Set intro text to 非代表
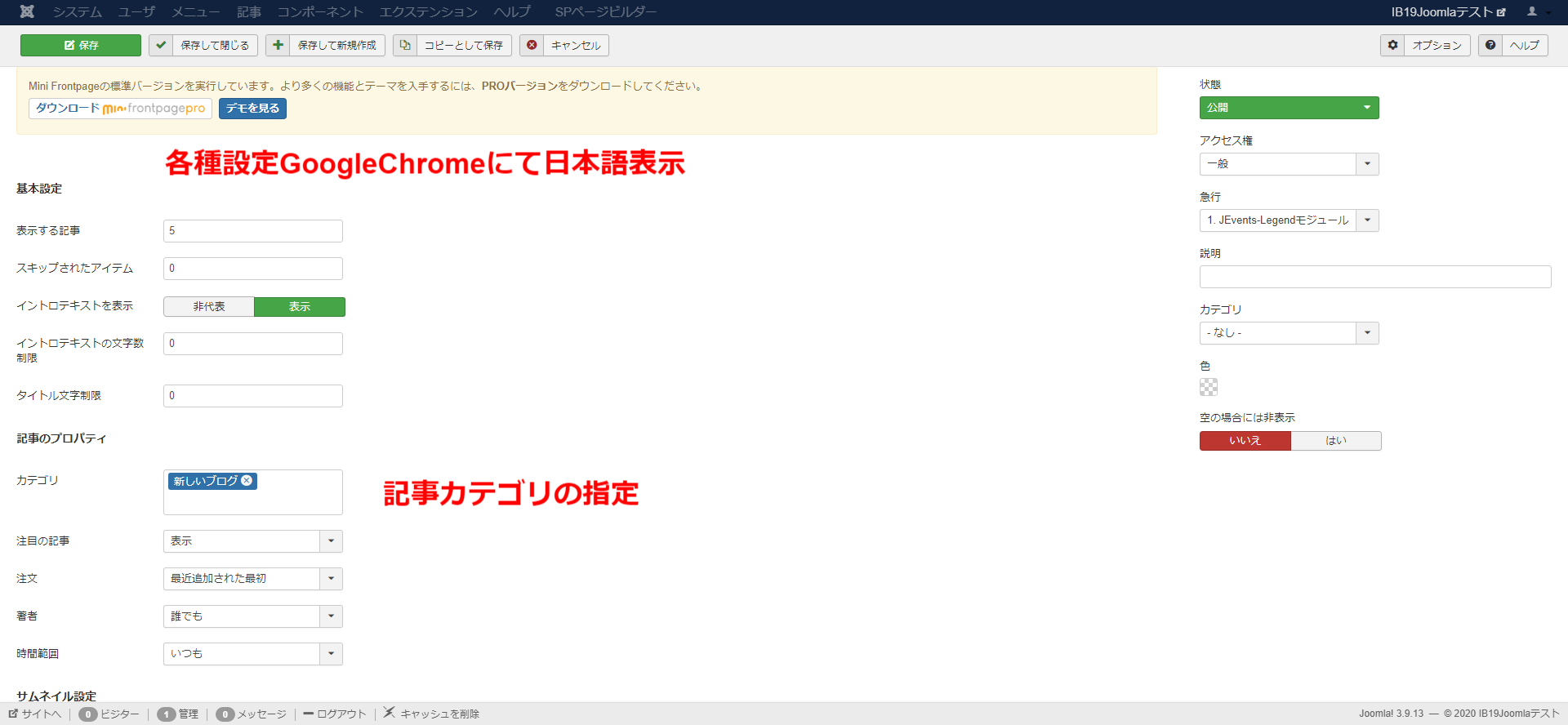The width and height of the screenshot is (1568, 725). (209, 306)
